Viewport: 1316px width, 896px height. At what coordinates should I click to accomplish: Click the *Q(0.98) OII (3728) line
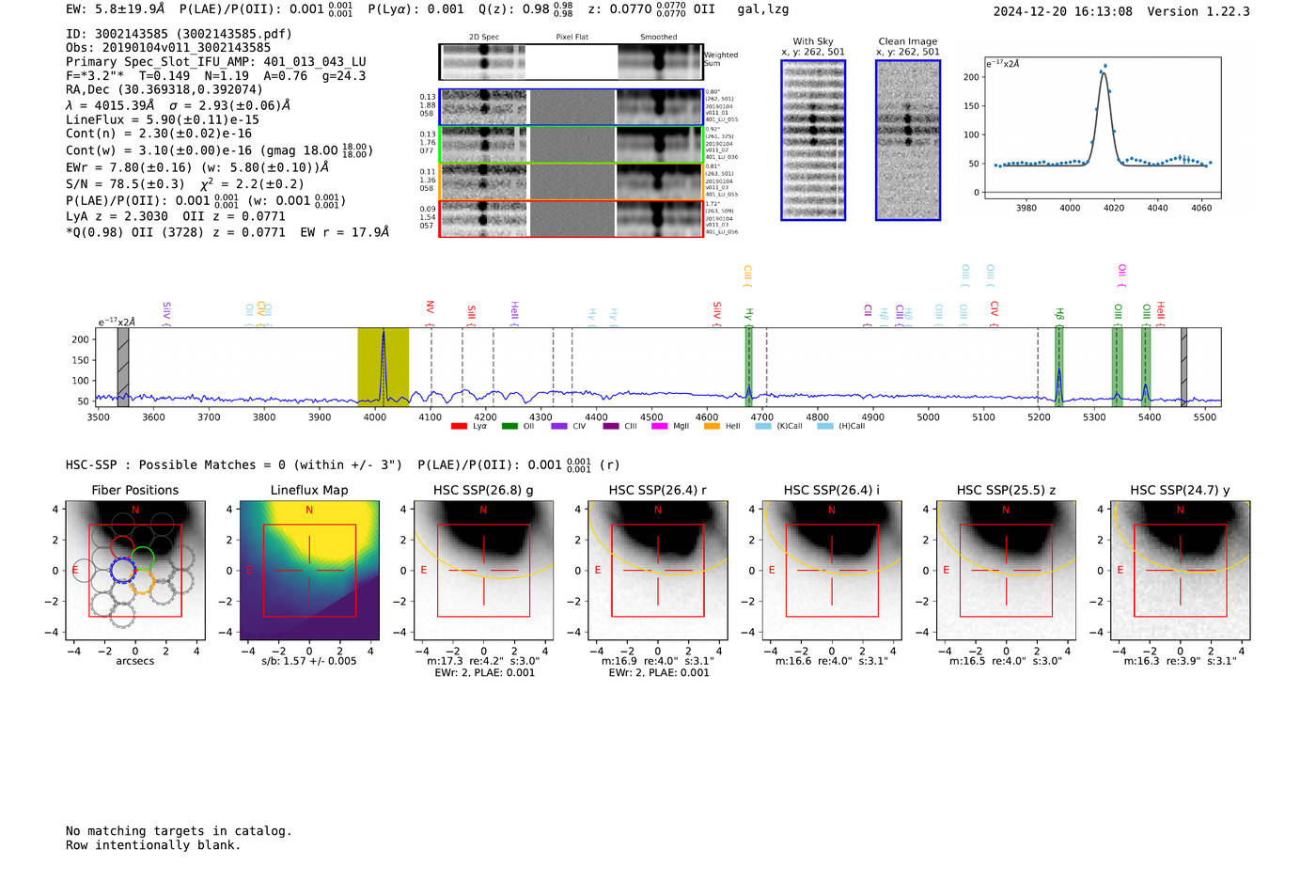point(227,232)
